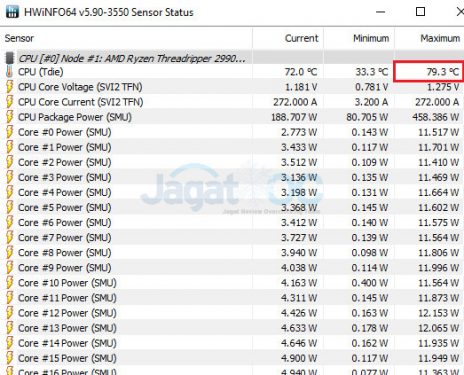Viewport: 464px width, 375px height.
Task: Click lightning icon beside Core #15 Power
Action: coord(10,358)
